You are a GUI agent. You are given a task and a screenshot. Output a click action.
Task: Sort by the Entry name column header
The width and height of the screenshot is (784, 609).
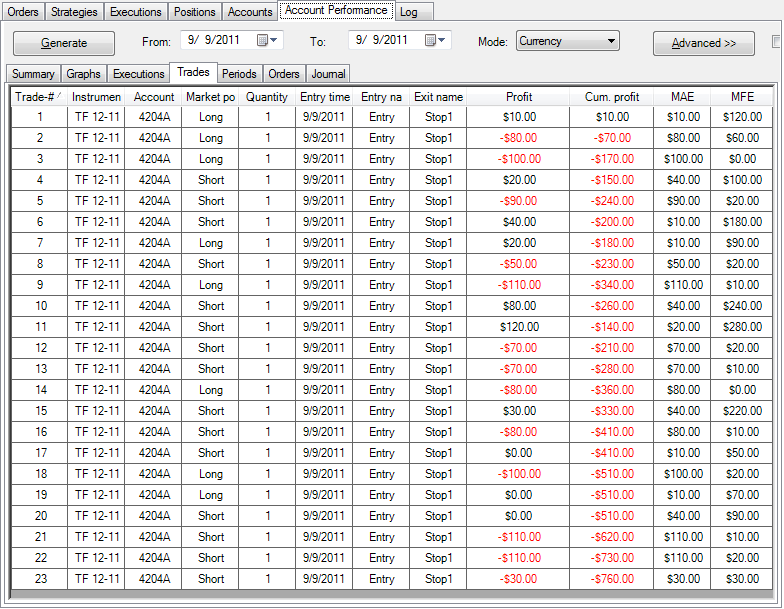[380, 97]
